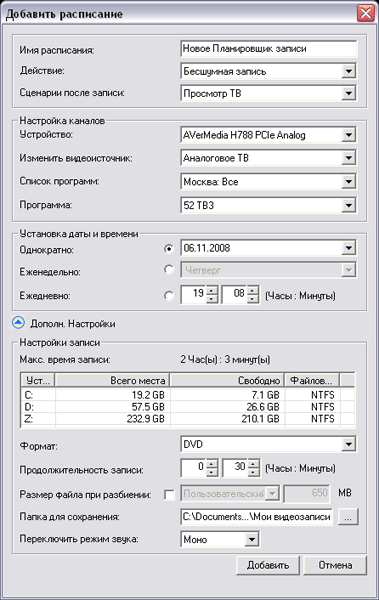Click the start hours field showing 19

tap(194, 294)
